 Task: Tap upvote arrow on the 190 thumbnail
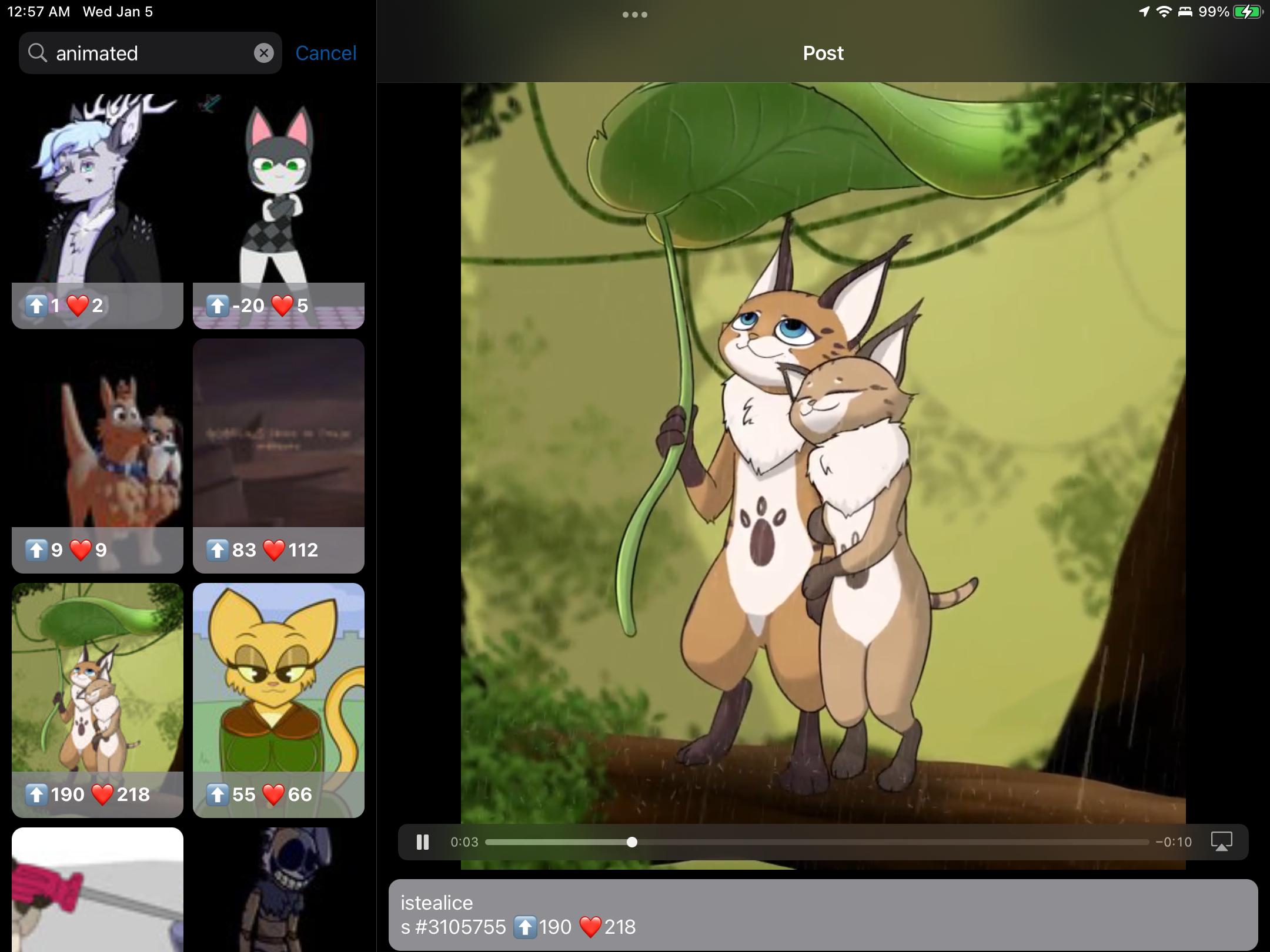click(36, 795)
